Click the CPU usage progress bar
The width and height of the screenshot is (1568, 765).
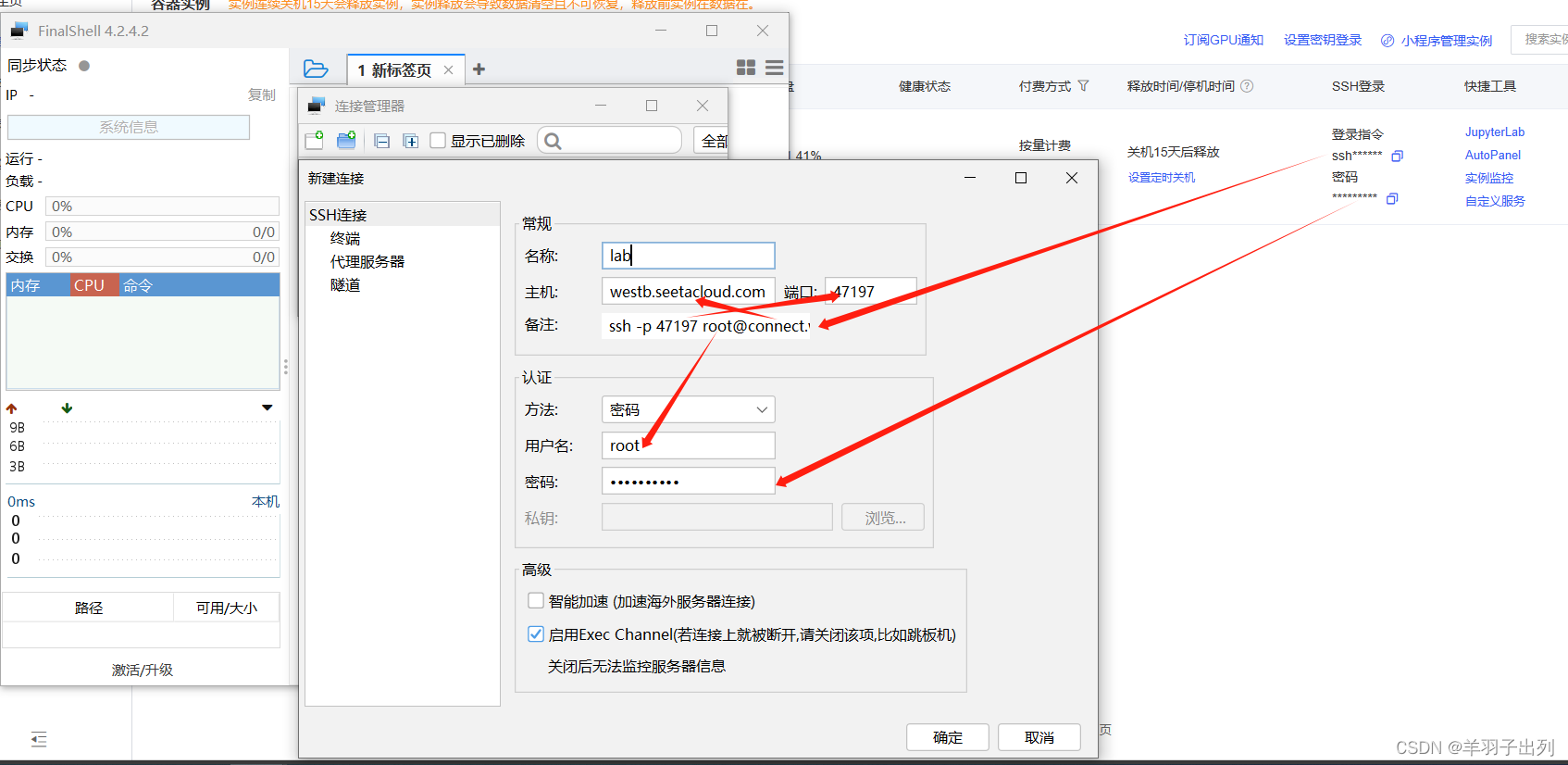162,206
